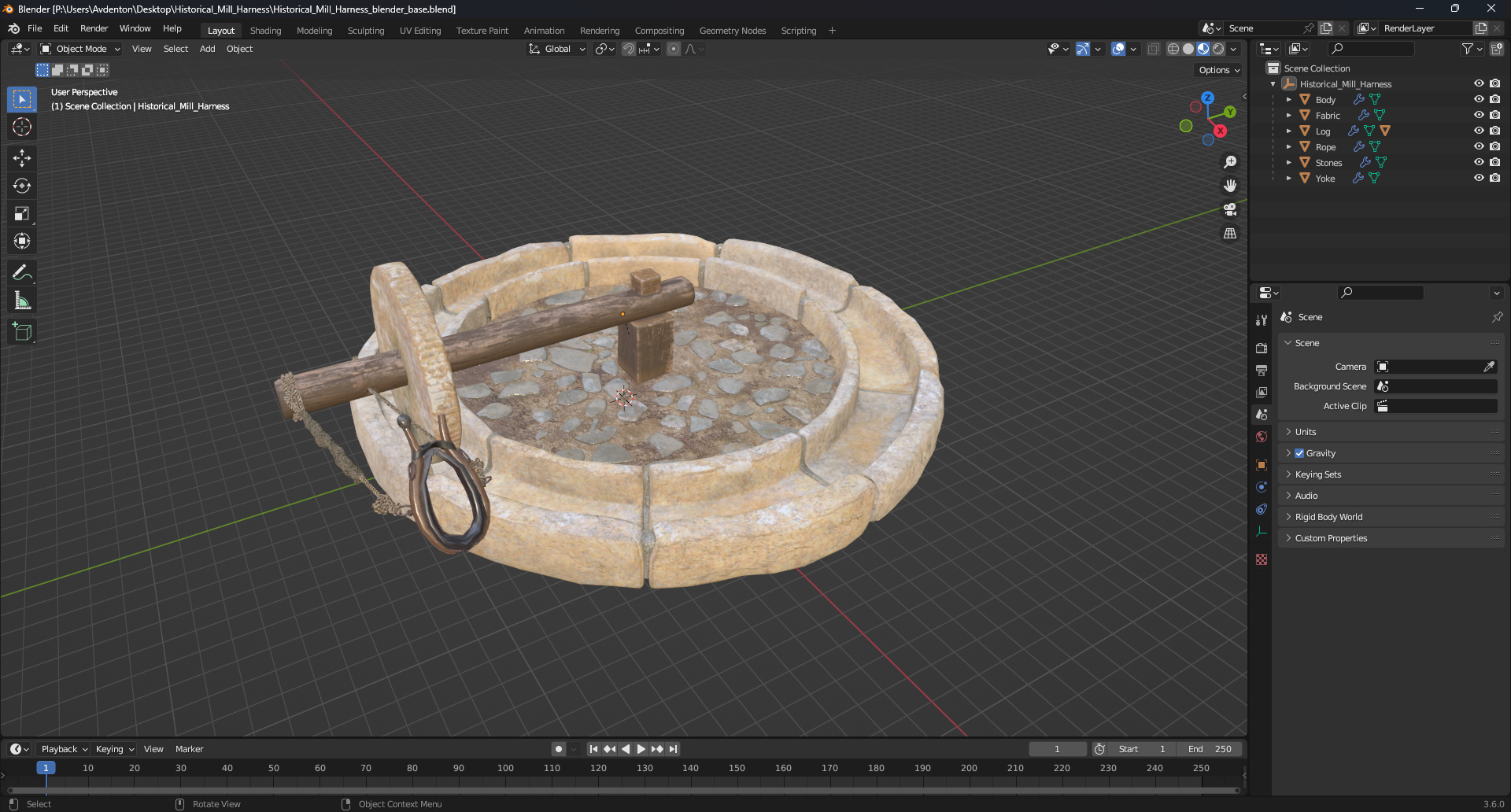The image size is (1511, 812).
Task: Select the Rotate tool
Action: pos(22,186)
